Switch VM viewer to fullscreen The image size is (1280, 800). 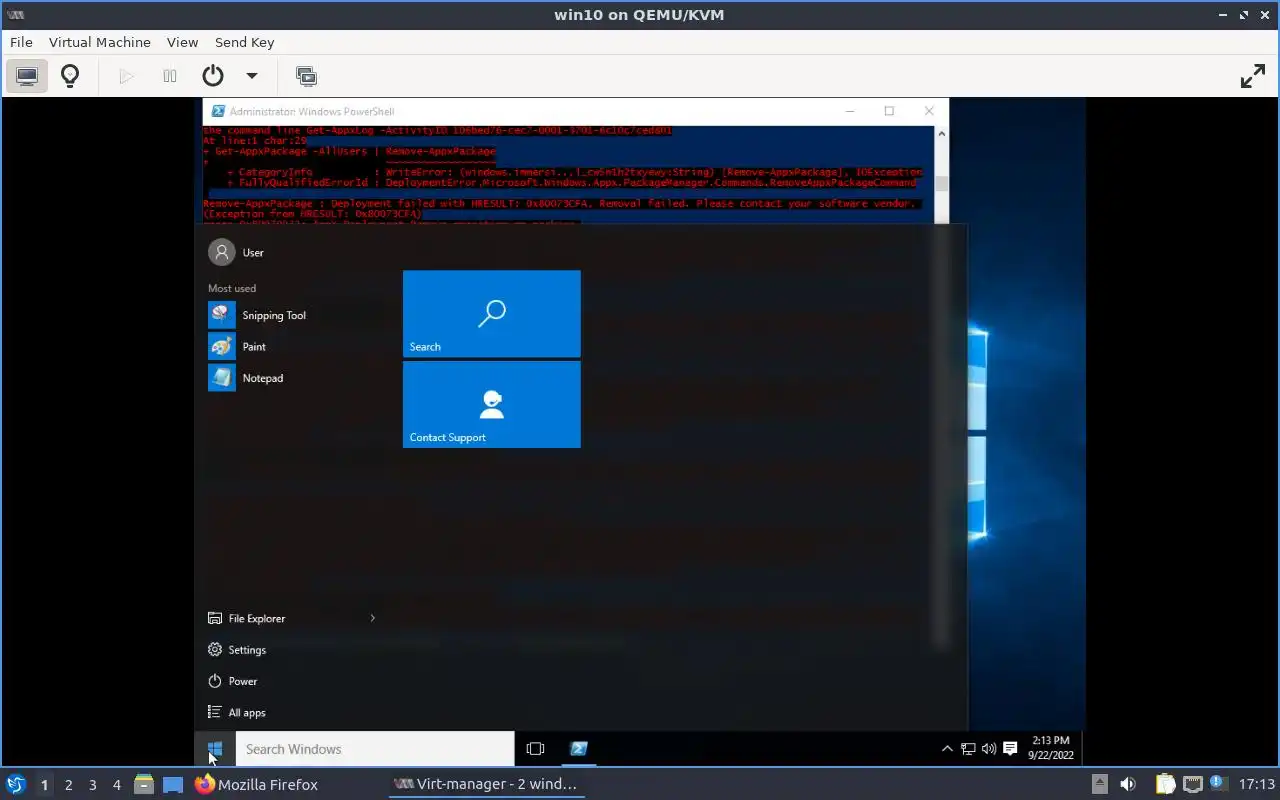click(x=1253, y=76)
